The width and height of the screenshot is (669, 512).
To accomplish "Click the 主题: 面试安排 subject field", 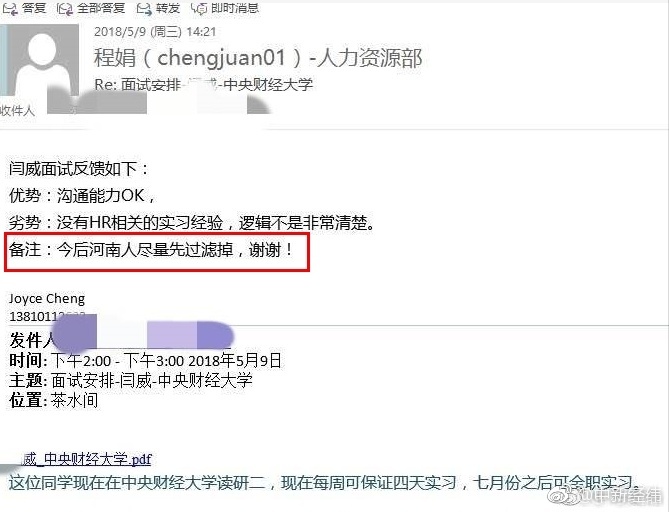I will pyautogui.click(x=131, y=380).
